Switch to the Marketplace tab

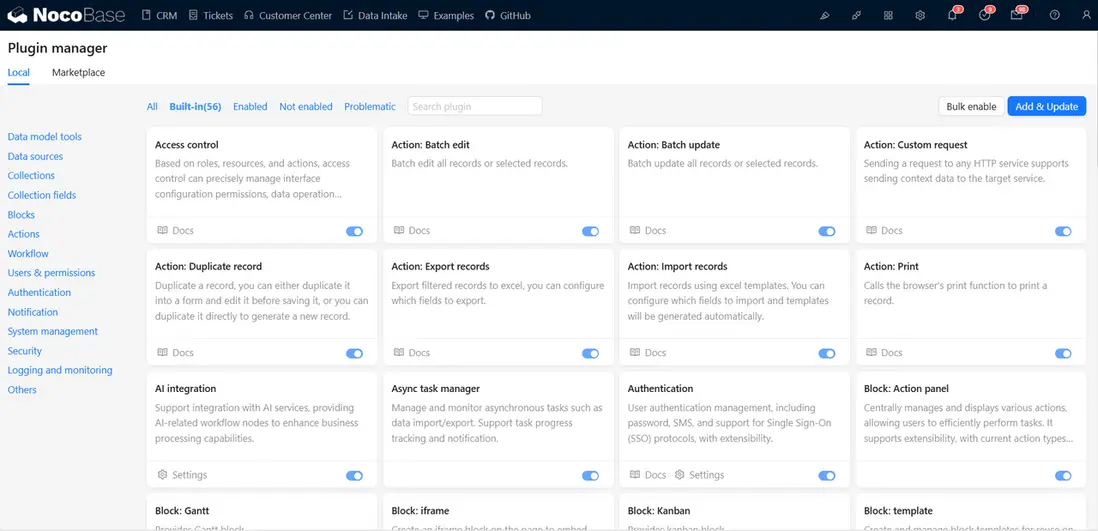(78, 72)
